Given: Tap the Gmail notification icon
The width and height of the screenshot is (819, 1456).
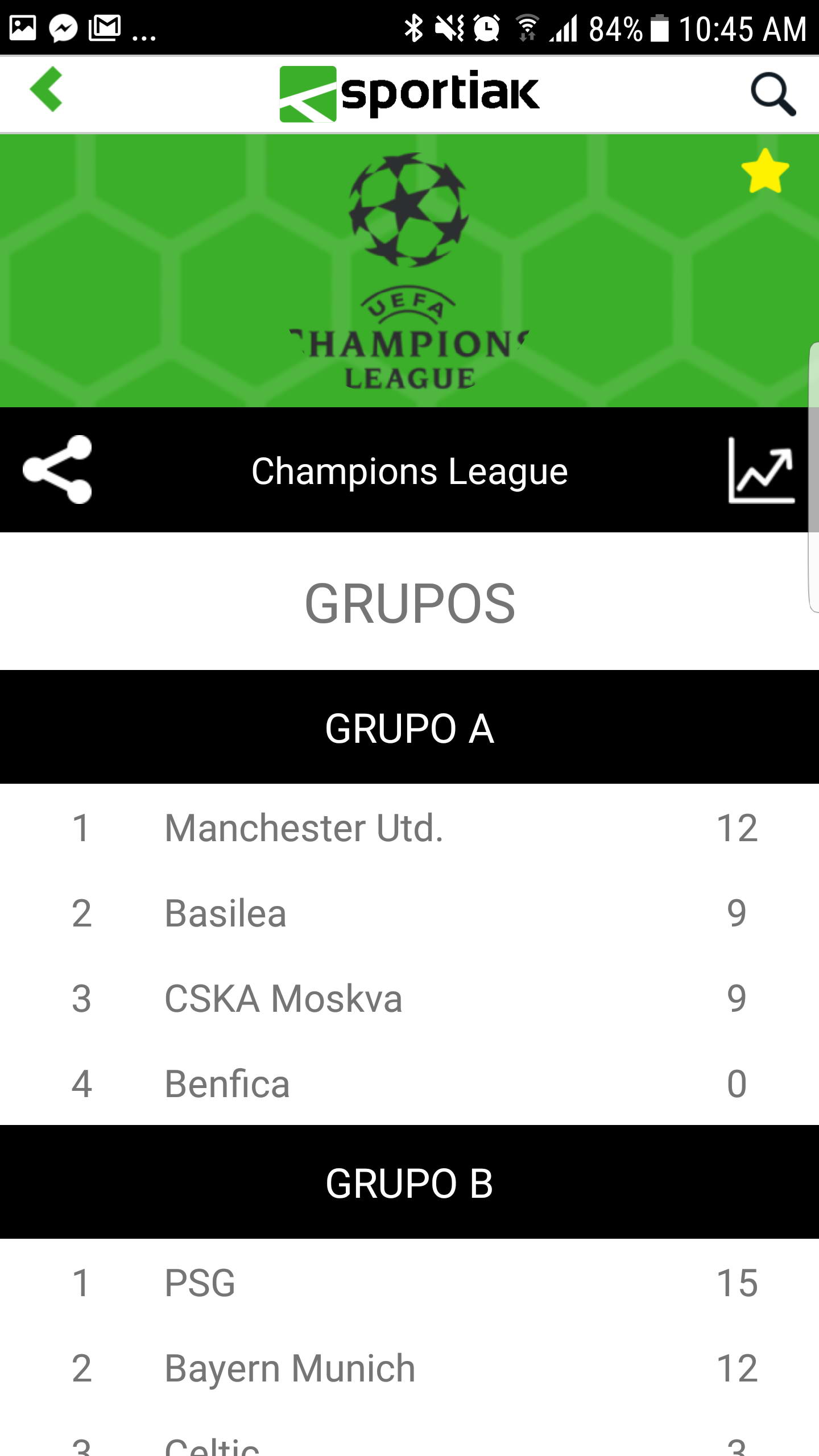Looking at the screenshot, I should click(x=105, y=28).
